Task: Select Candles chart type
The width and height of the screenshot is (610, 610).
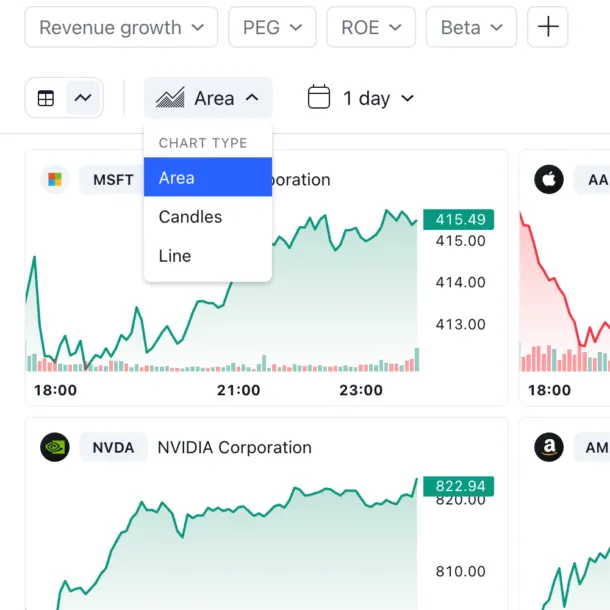Action: click(x=208, y=217)
